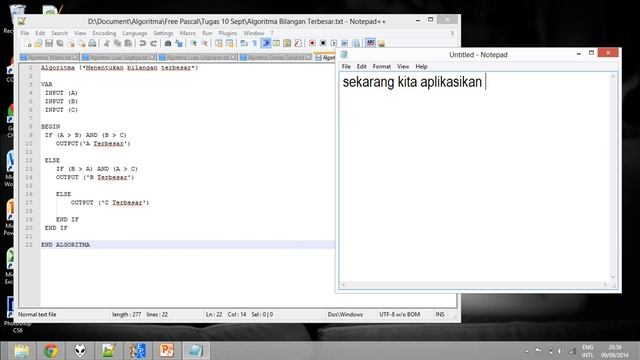This screenshot has height=360, width=640.
Task: Click the Copy icon in Notepad++ toolbar
Action: point(118,44)
